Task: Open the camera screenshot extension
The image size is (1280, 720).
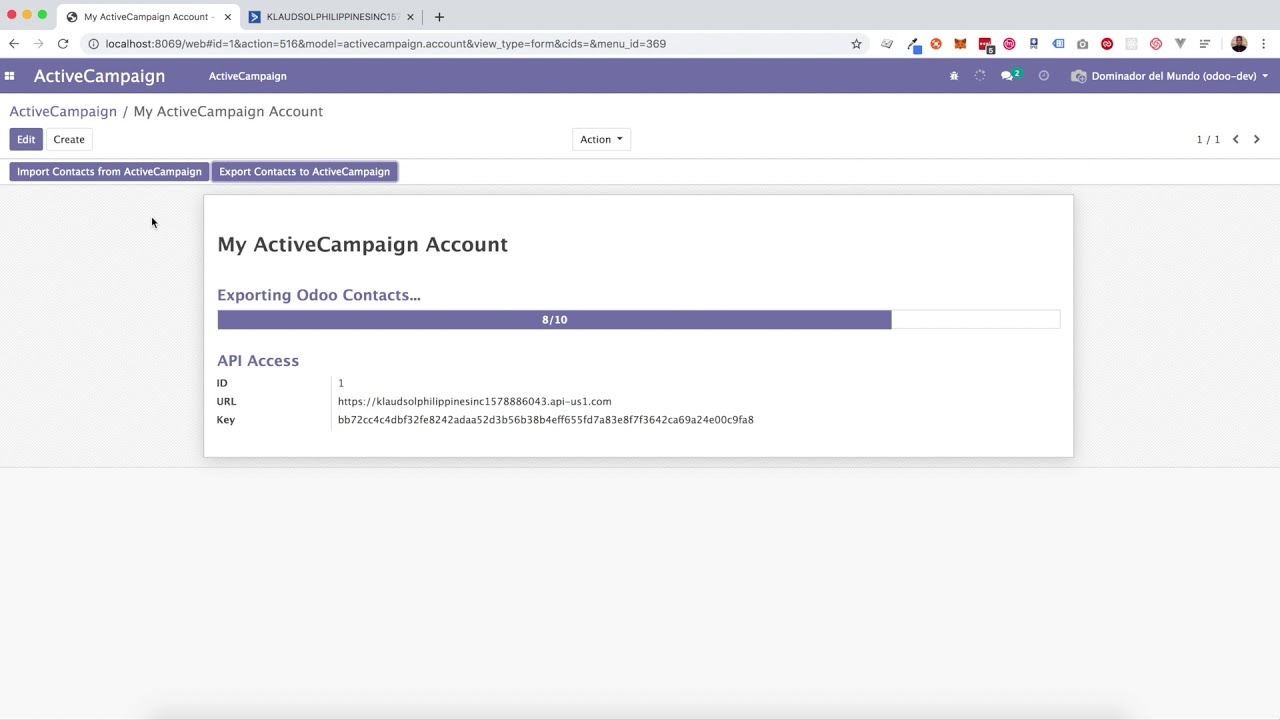Action: click(1082, 44)
